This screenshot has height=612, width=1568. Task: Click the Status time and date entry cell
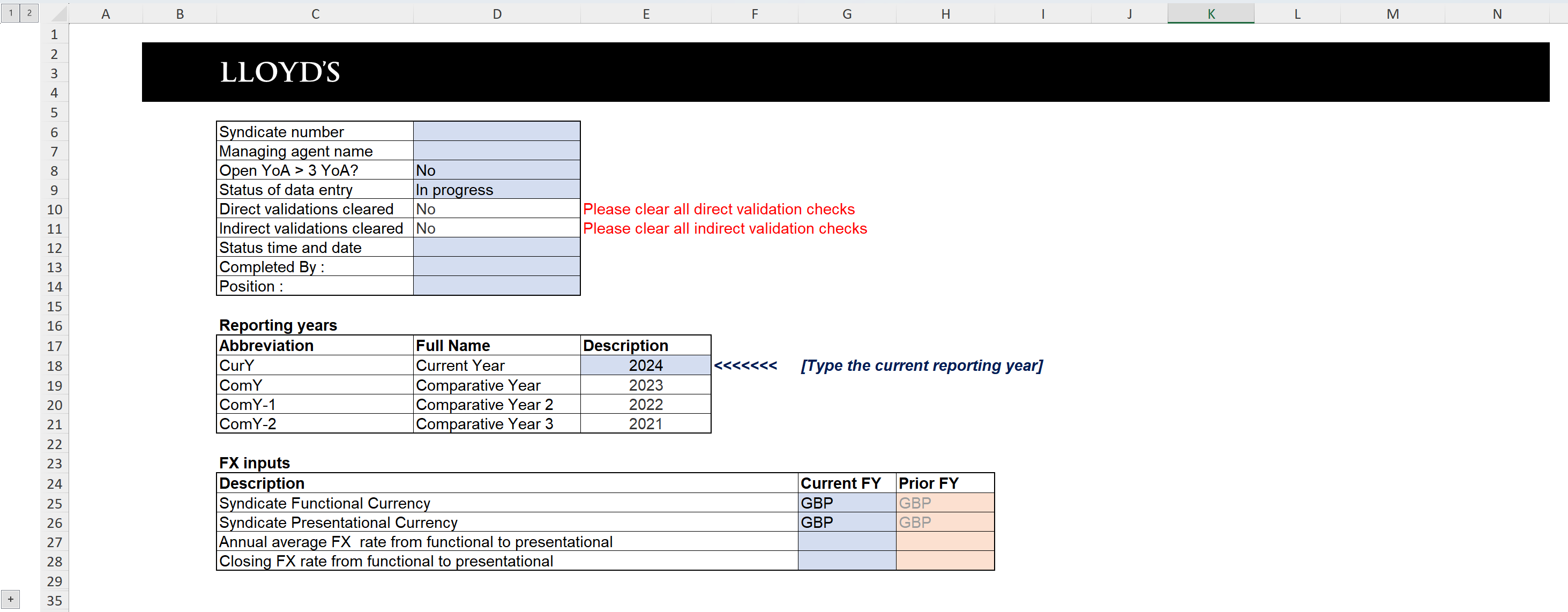tap(496, 247)
